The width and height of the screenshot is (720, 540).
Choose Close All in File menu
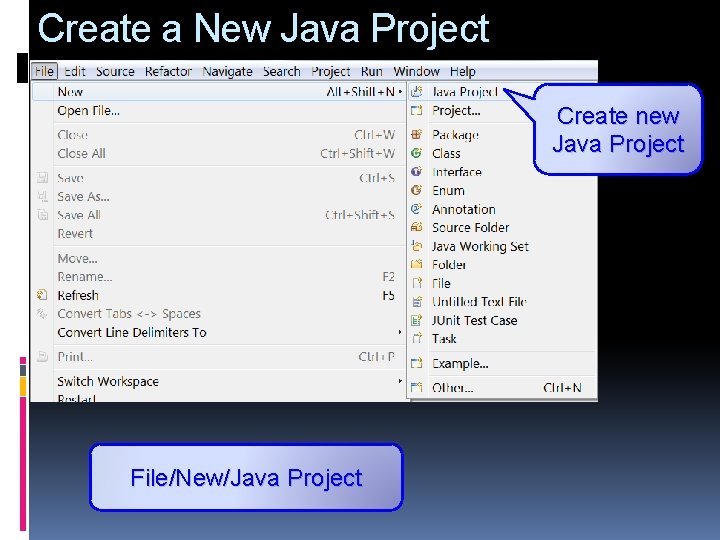click(219, 153)
